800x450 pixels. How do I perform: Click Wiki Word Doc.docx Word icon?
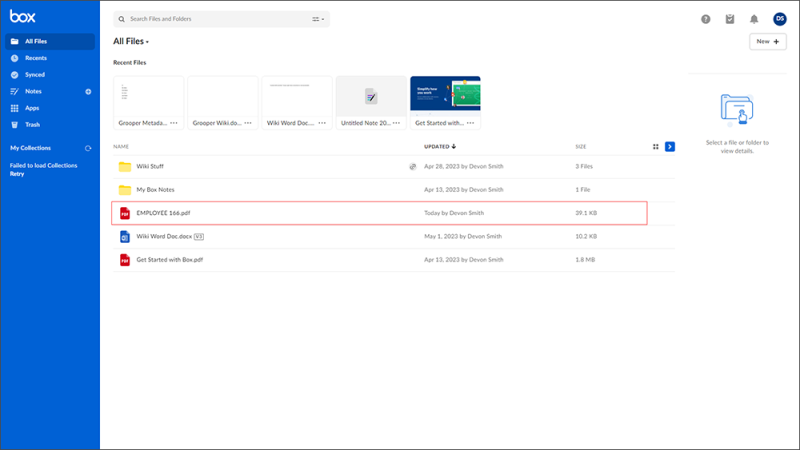pyautogui.click(x=124, y=237)
